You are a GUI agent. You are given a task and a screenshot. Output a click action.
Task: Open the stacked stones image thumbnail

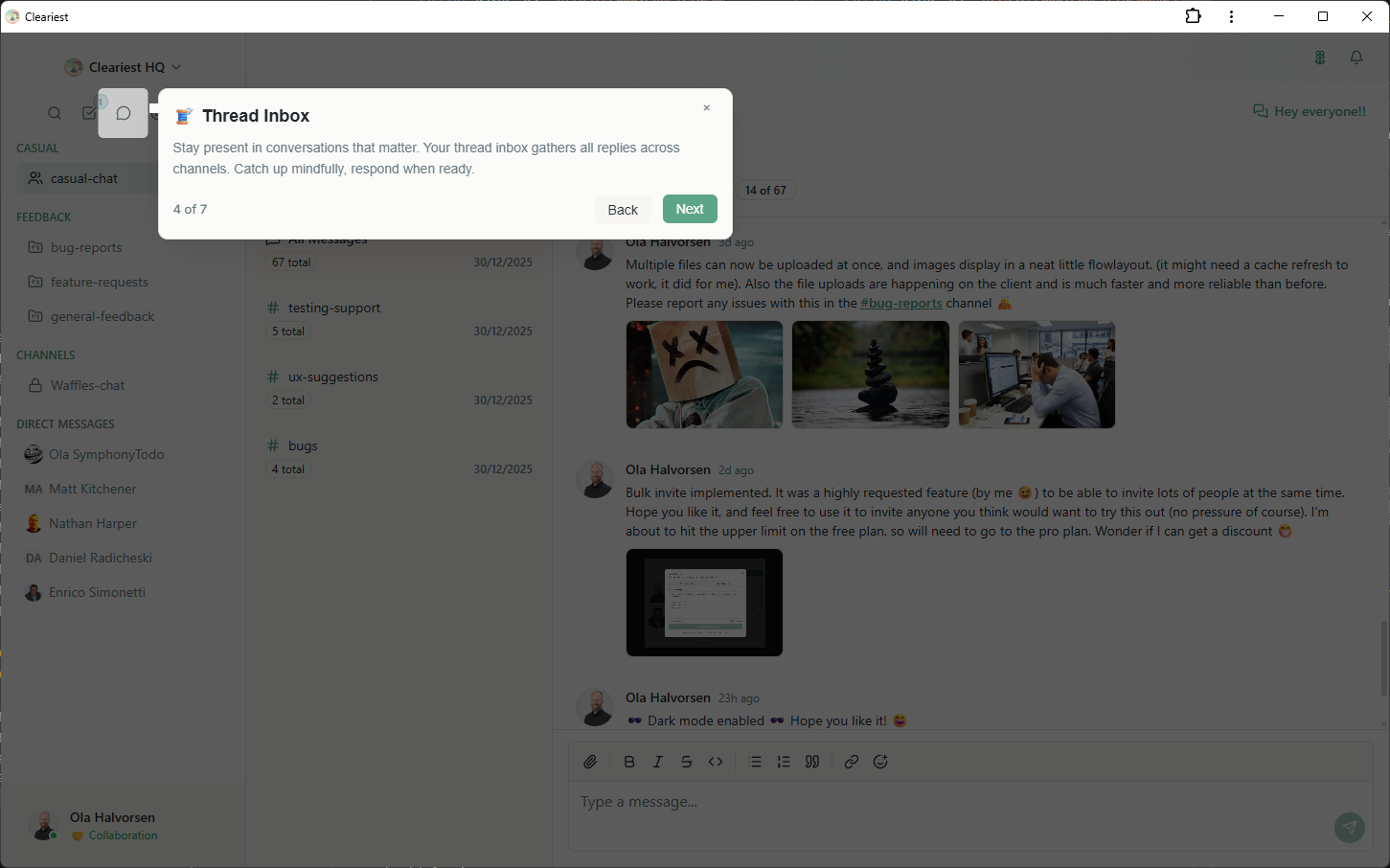tap(871, 375)
